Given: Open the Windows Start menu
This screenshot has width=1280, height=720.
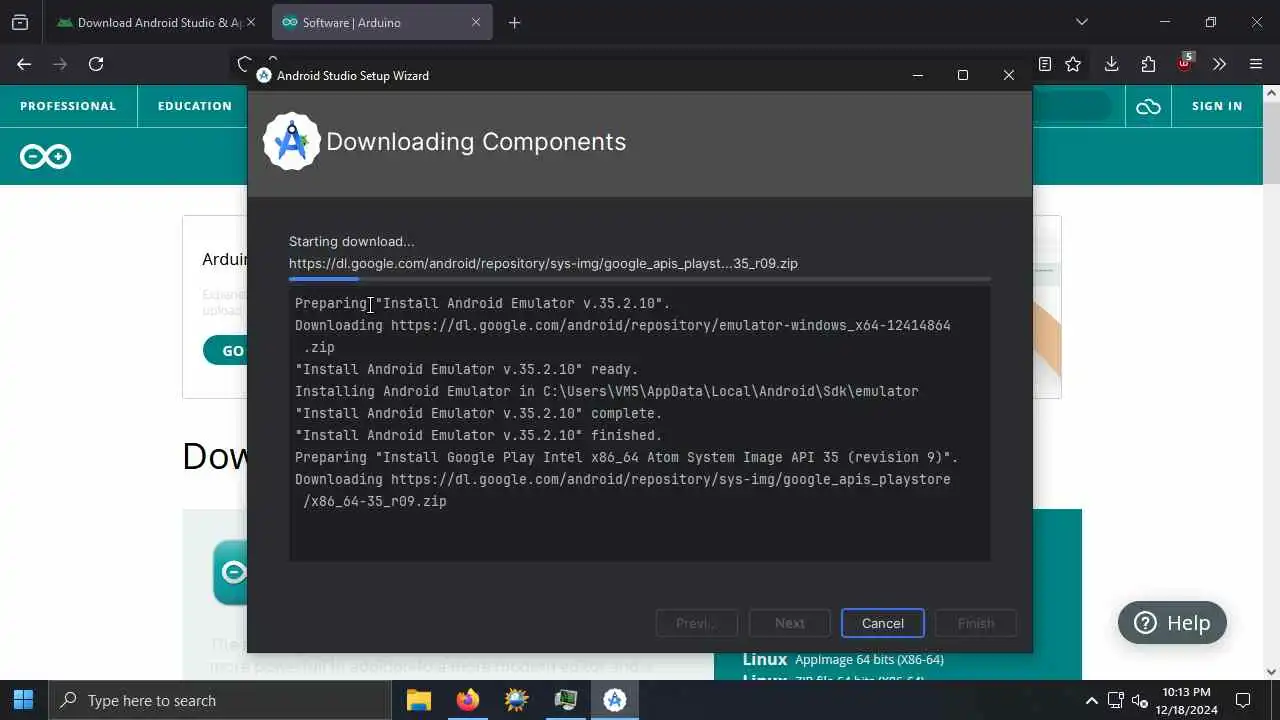Looking at the screenshot, I should point(24,700).
